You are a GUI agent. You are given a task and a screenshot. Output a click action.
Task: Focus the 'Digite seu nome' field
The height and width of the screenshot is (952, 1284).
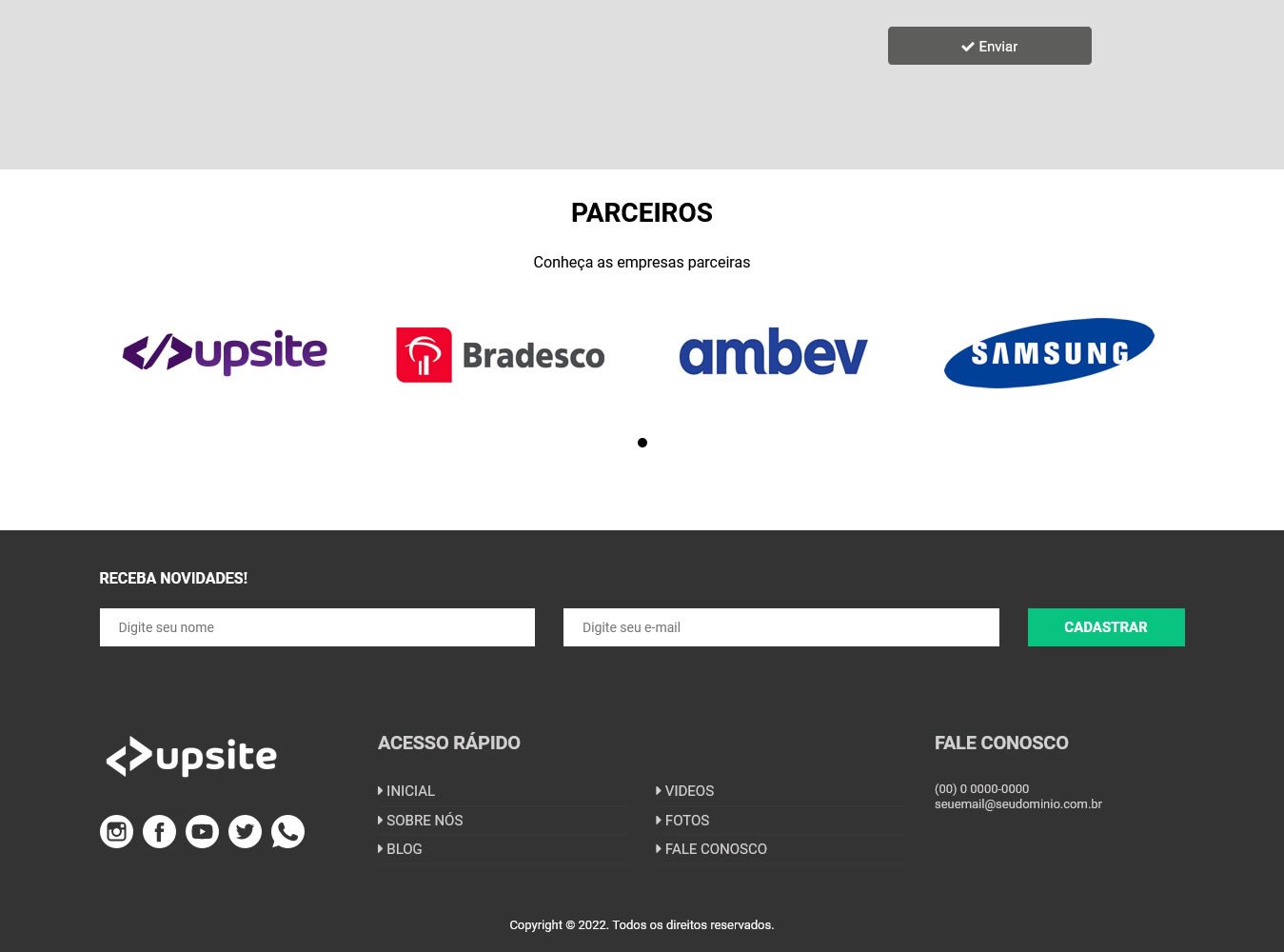317,627
